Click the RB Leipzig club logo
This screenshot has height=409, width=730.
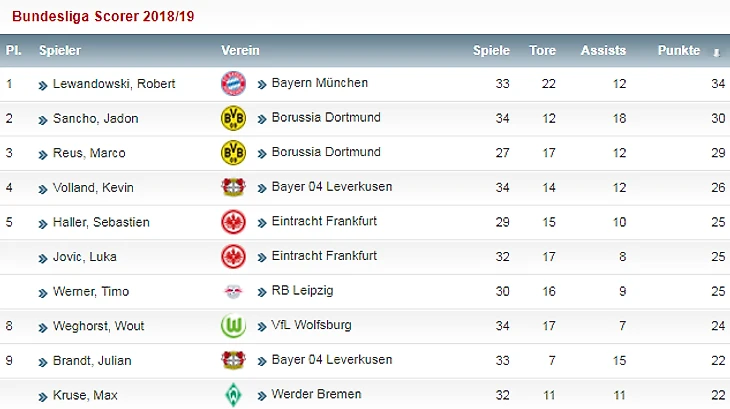233,292
